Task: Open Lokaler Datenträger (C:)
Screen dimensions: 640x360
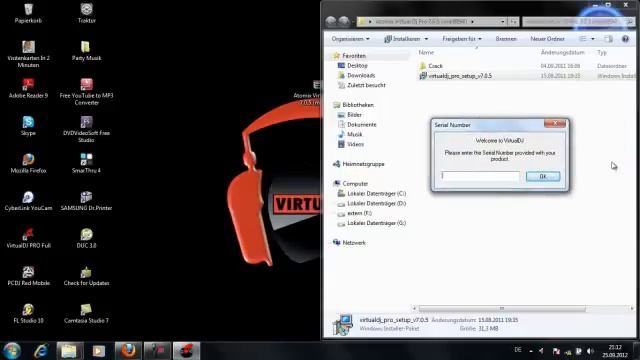Action: [x=376, y=193]
